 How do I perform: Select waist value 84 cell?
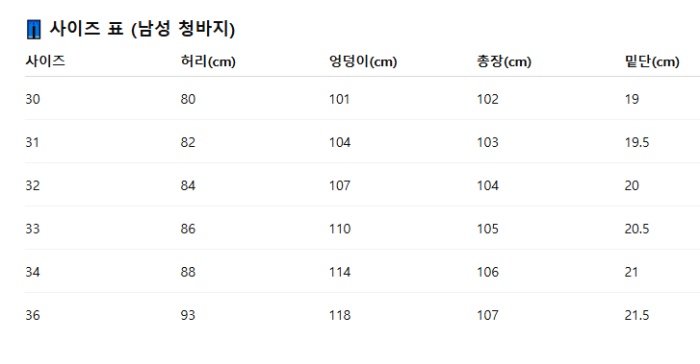(x=188, y=185)
